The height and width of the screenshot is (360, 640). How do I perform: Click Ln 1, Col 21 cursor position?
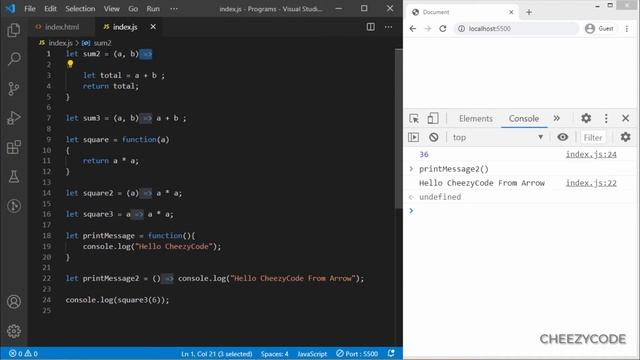coord(217,353)
